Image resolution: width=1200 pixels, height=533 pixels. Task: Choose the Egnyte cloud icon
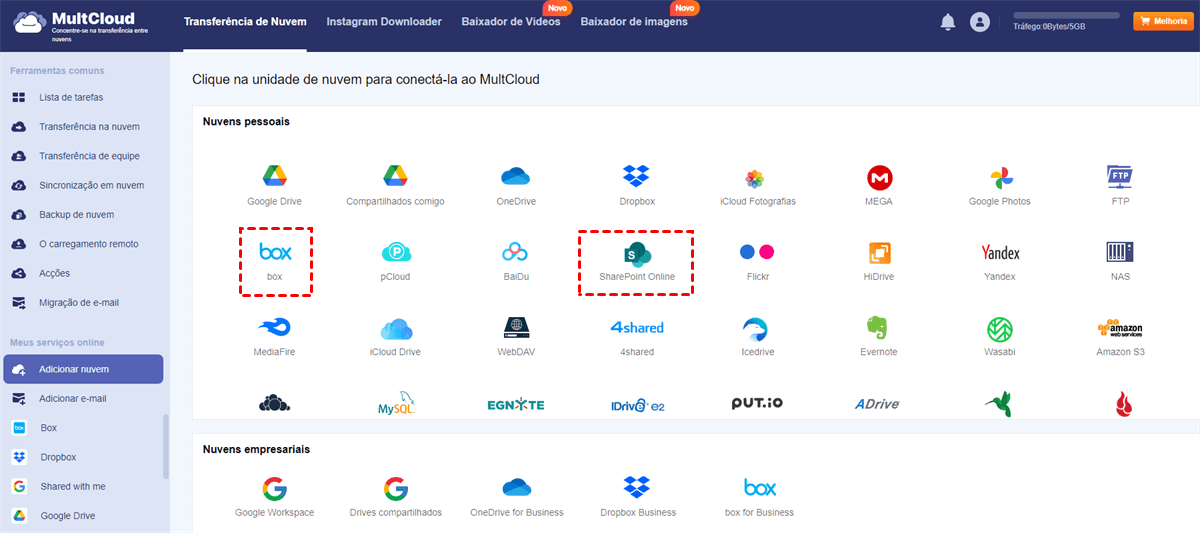point(516,405)
